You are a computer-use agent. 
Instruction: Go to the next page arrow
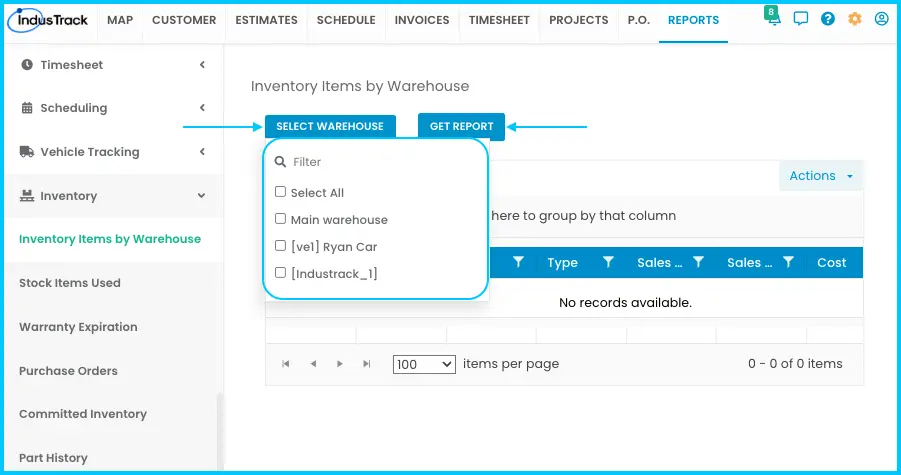pyautogui.click(x=340, y=364)
